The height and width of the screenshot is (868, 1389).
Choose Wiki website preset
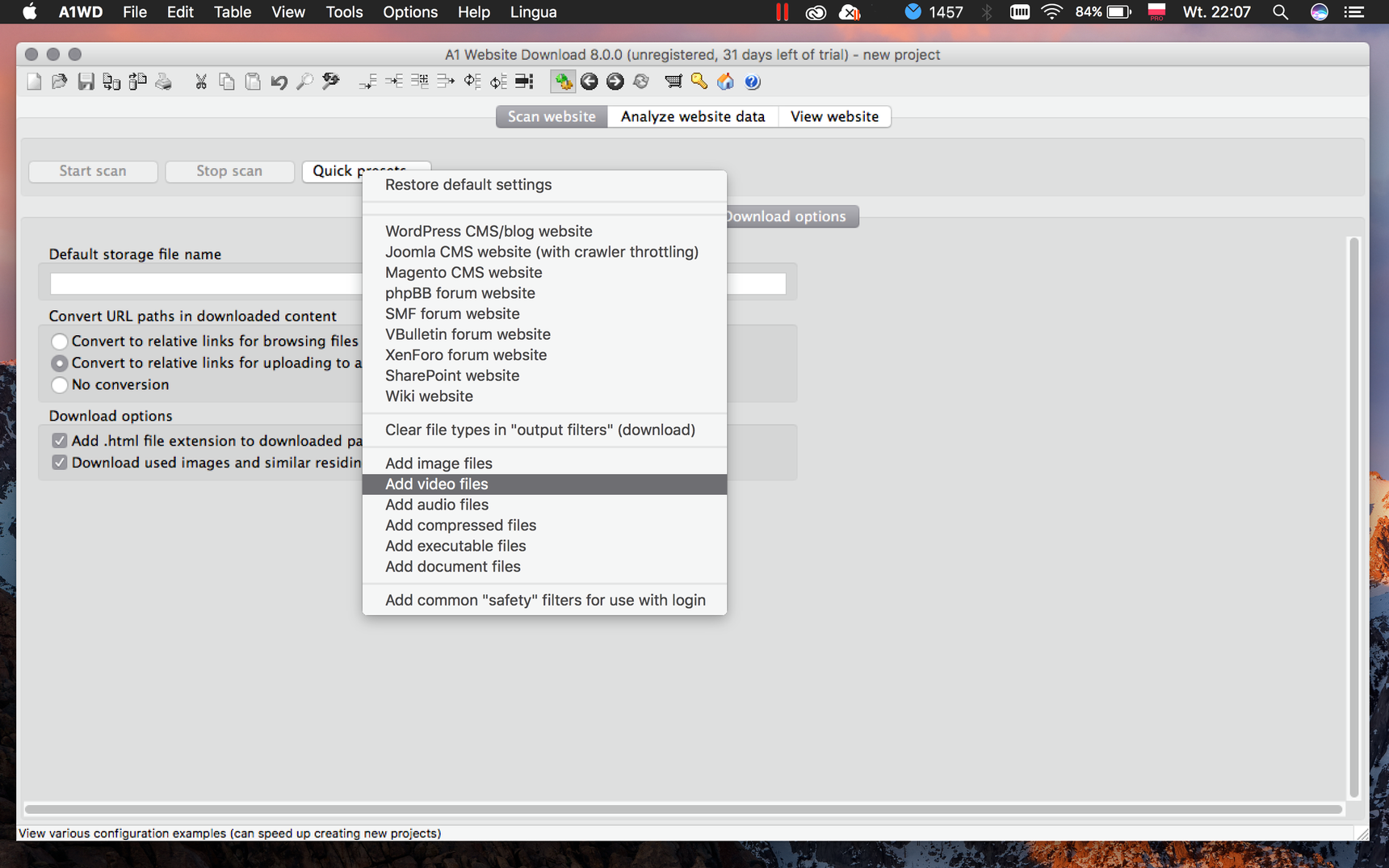[544, 396]
